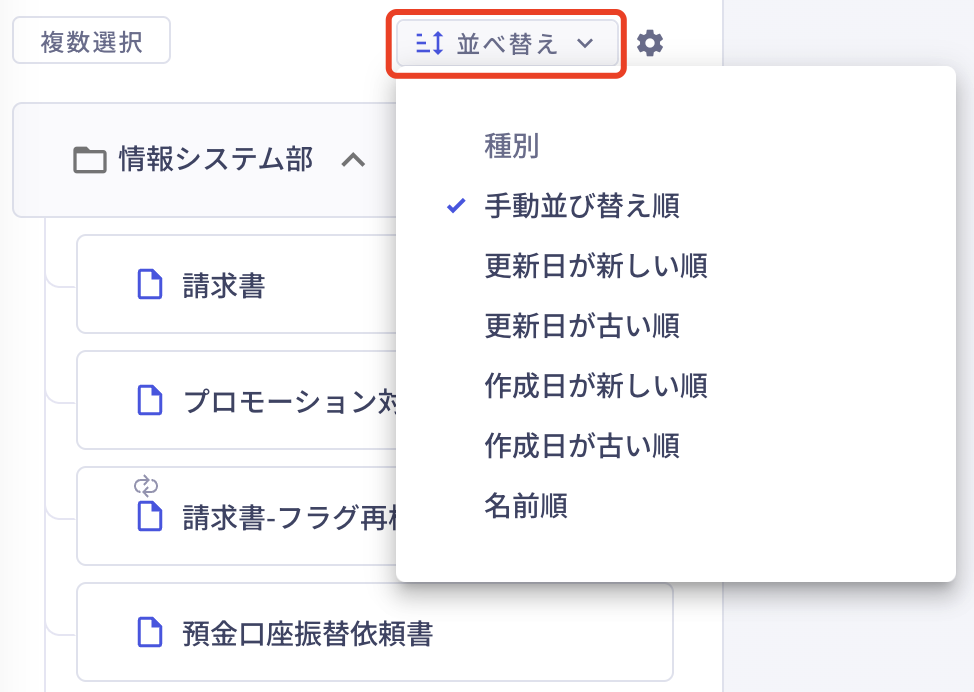This screenshot has height=692, width=974.
Task: Click the 請求書-フラグ document icon
Action: pos(149,516)
